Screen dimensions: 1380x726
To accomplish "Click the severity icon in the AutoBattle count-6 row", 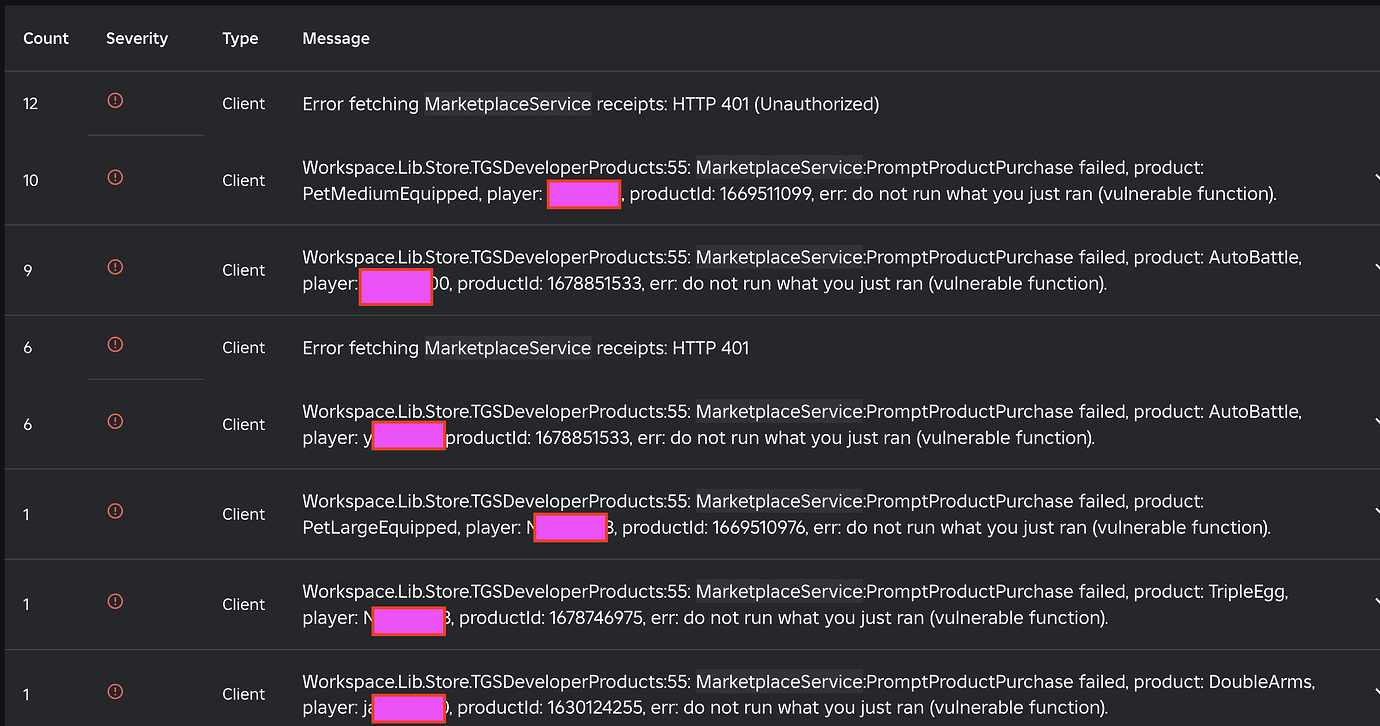I will click(x=114, y=421).
